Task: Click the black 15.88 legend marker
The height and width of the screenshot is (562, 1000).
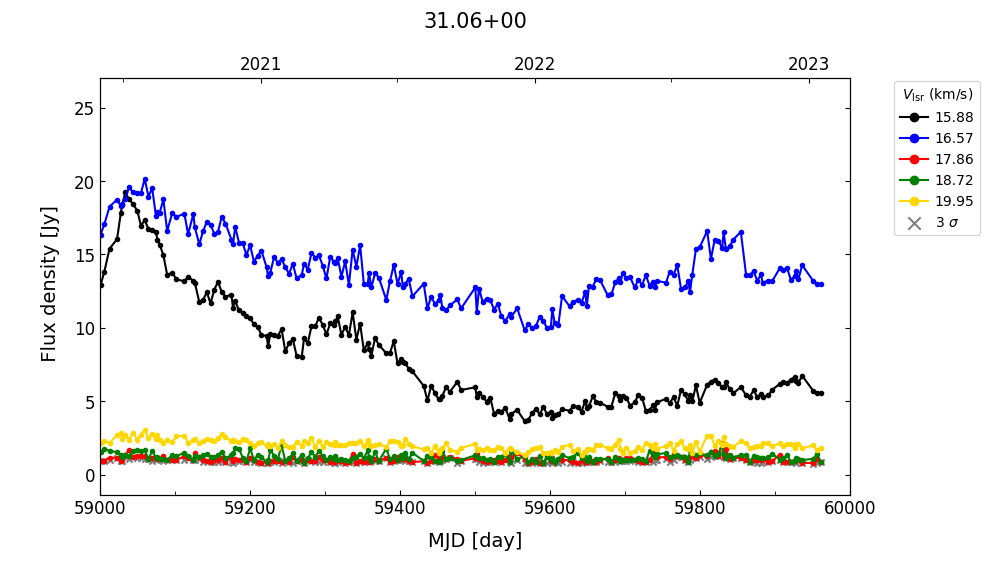Action: (914, 117)
